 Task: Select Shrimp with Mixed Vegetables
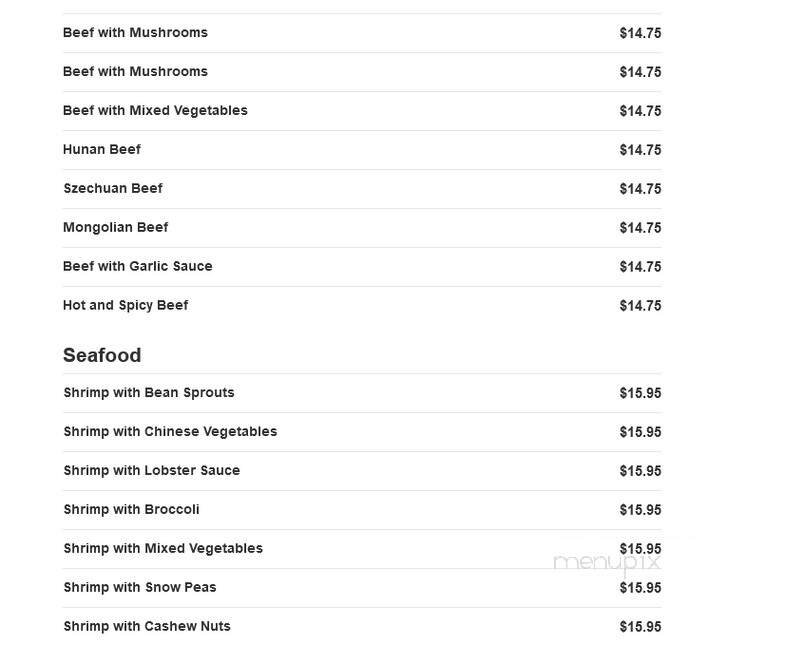163,549
